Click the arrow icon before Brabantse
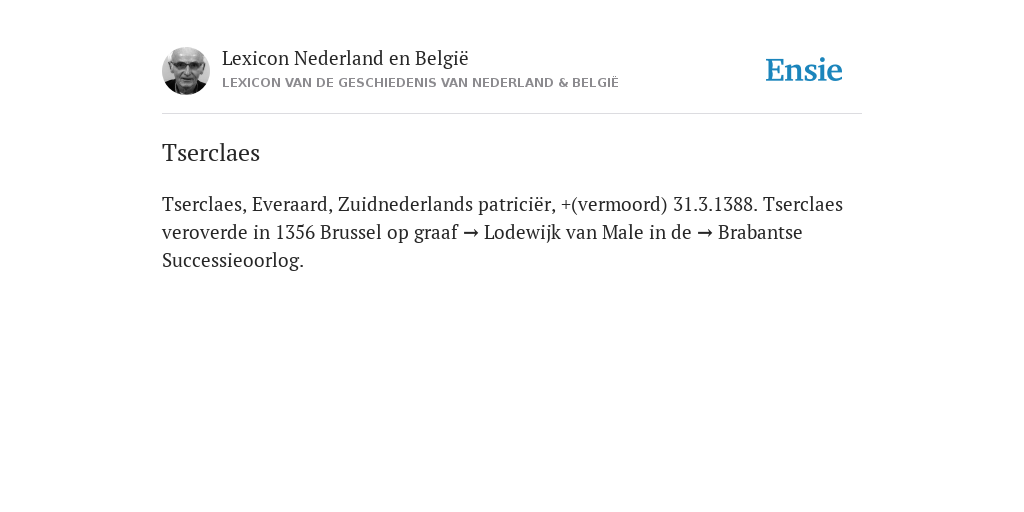The width and height of the screenshot is (1024, 512). [704, 233]
